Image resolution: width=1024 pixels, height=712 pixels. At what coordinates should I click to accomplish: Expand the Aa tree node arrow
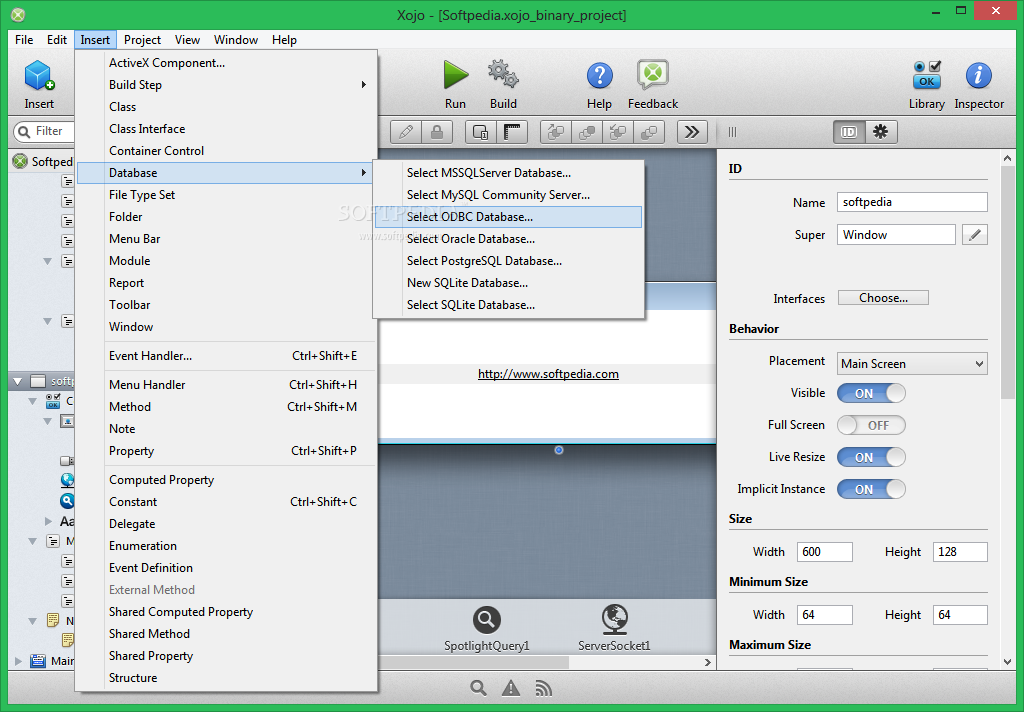point(48,521)
